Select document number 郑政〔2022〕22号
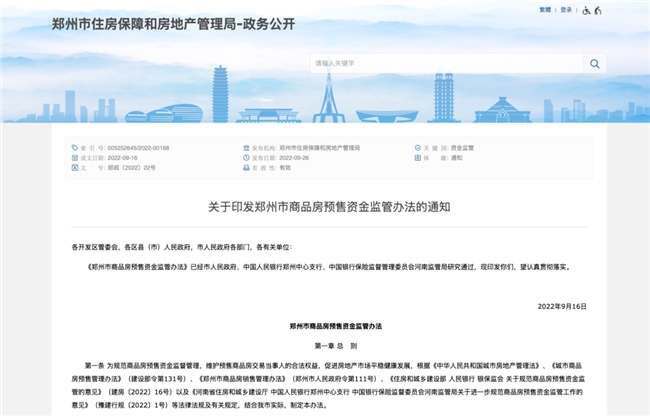Image resolution: width=650 pixels, height=416 pixels. pos(131,168)
